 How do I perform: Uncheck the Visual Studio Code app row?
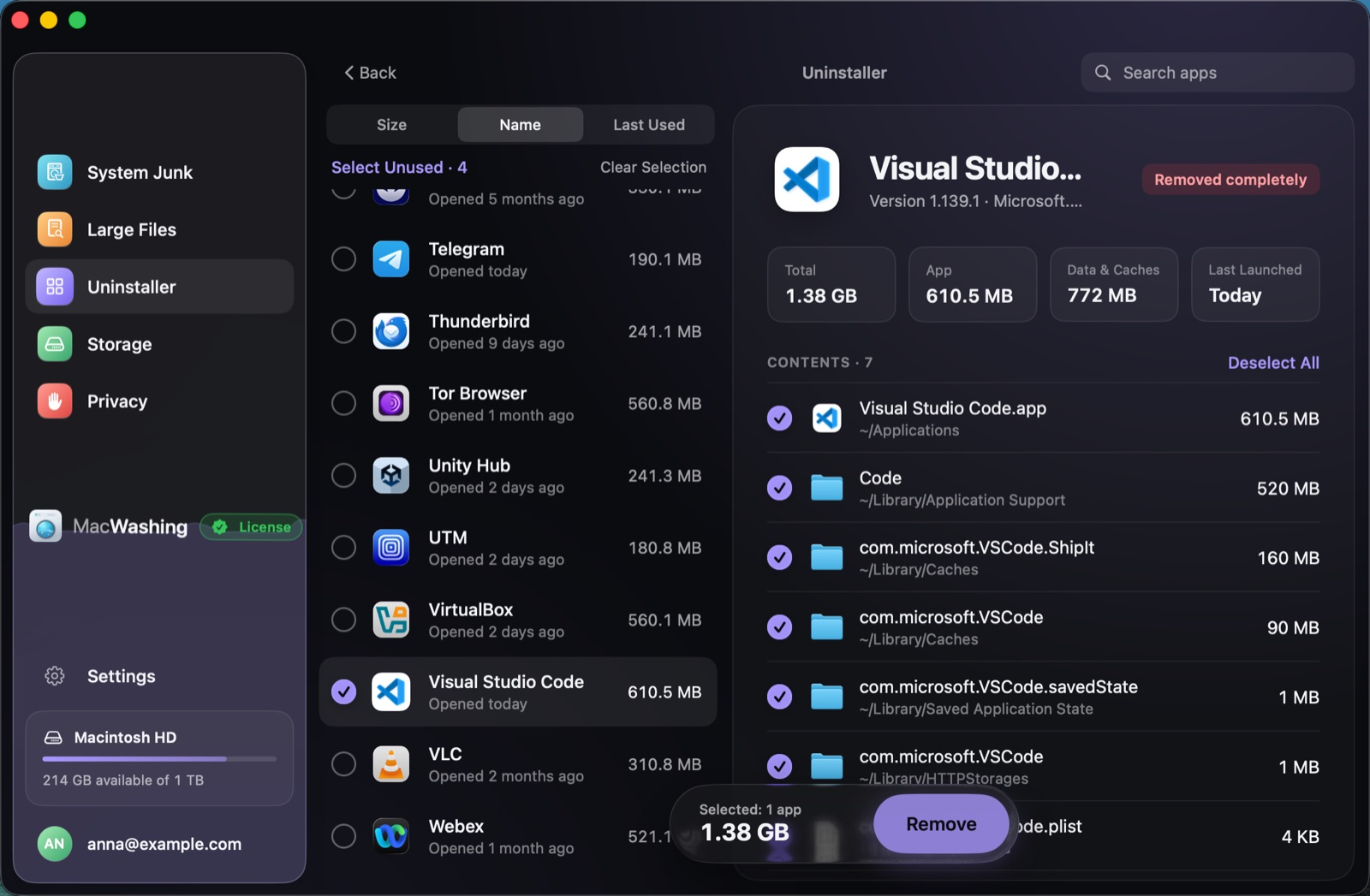[x=343, y=691]
